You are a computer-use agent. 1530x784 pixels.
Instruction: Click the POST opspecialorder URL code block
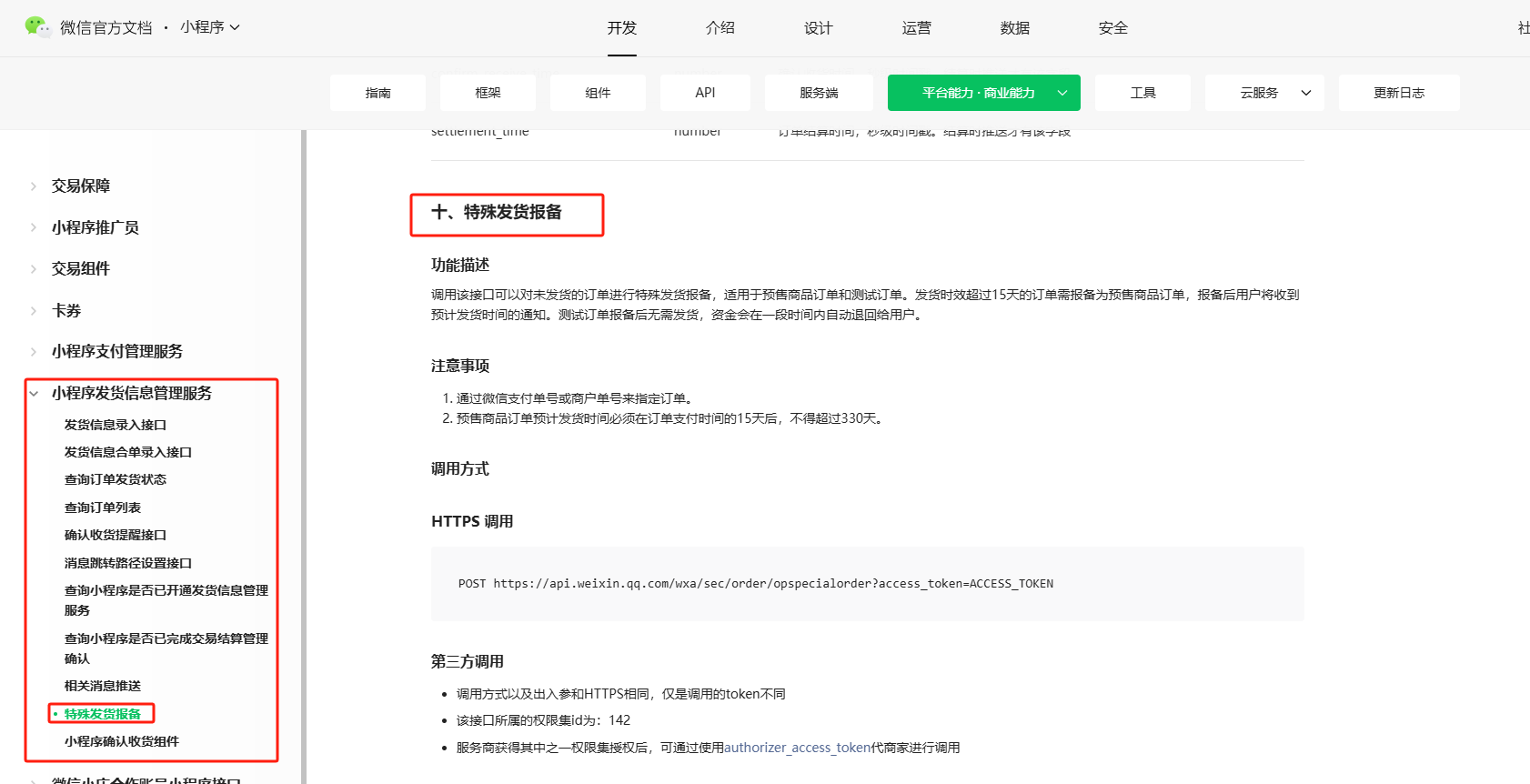868,584
